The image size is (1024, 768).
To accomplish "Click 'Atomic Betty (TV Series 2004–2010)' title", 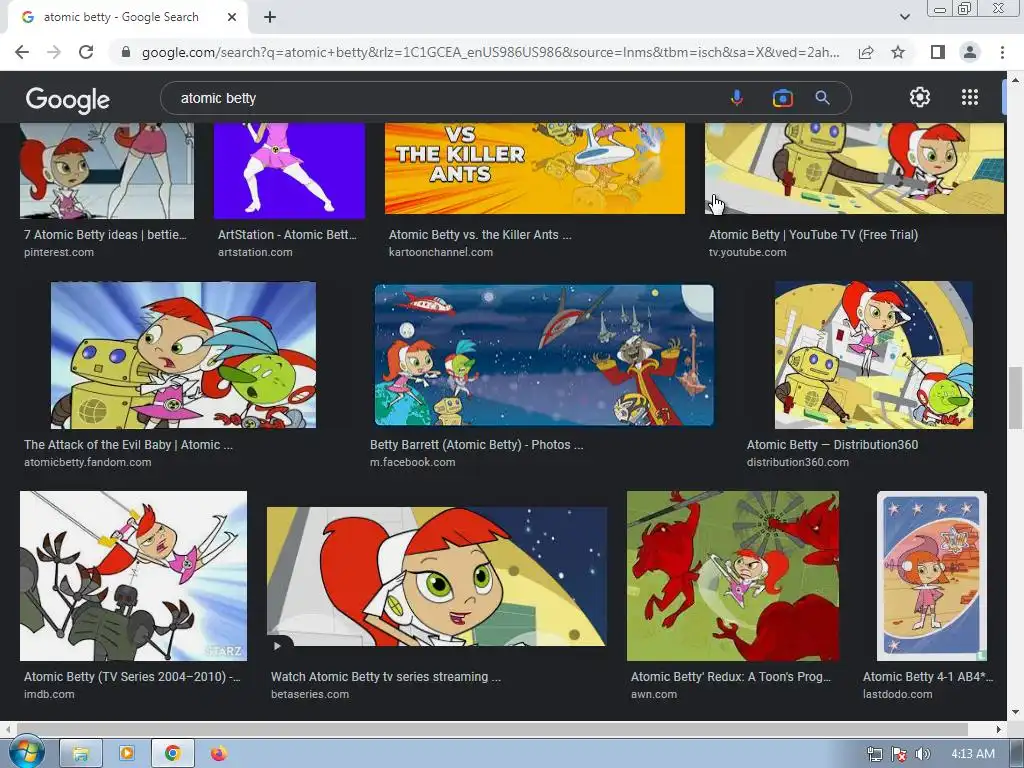I will click(132, 677).
